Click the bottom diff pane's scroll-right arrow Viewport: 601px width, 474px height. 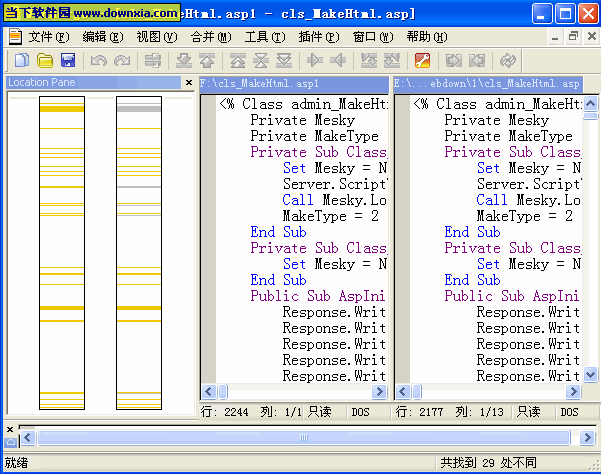tap(587, 437)
